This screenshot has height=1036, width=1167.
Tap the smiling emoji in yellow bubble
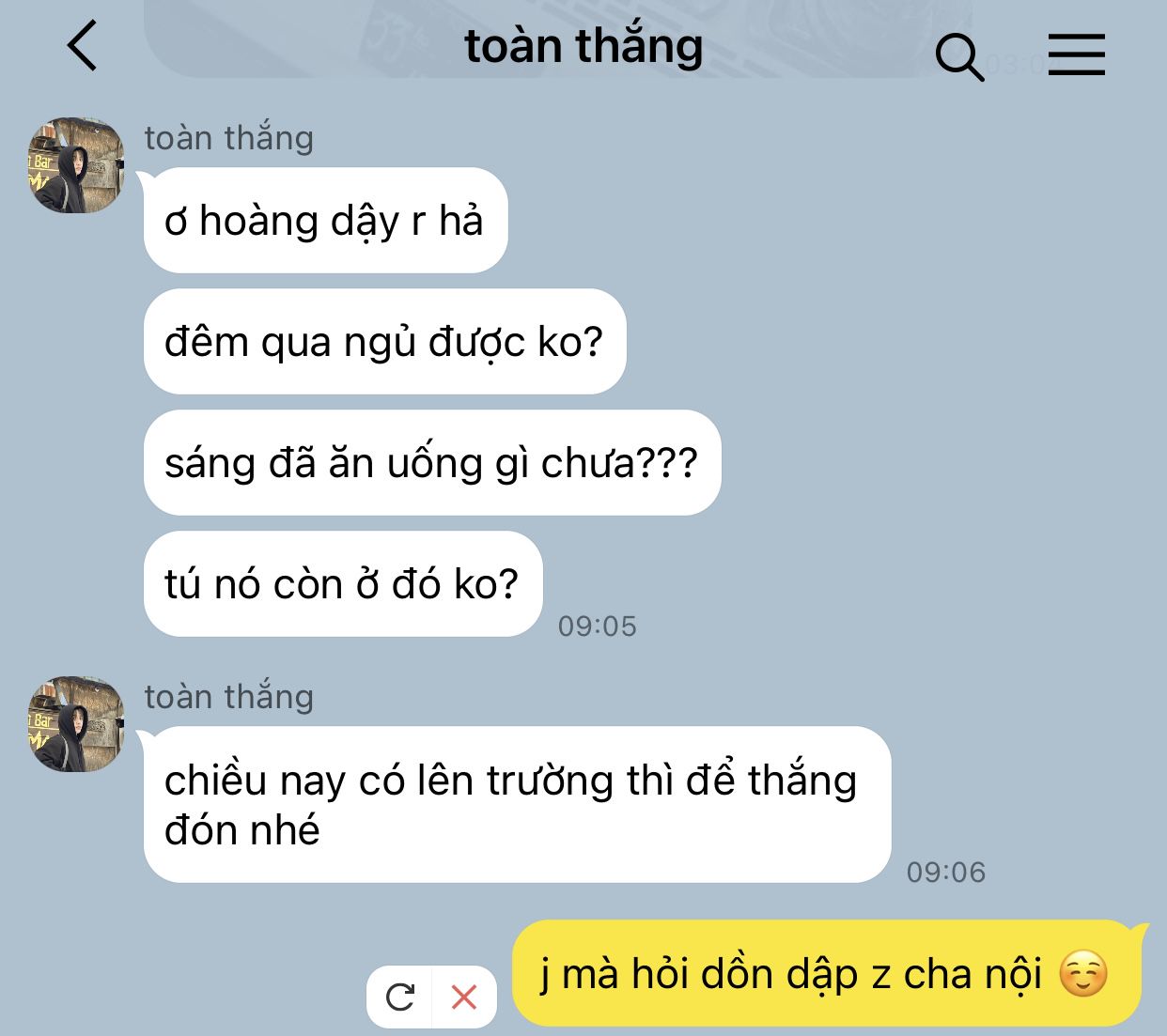tap(1083, 974)
